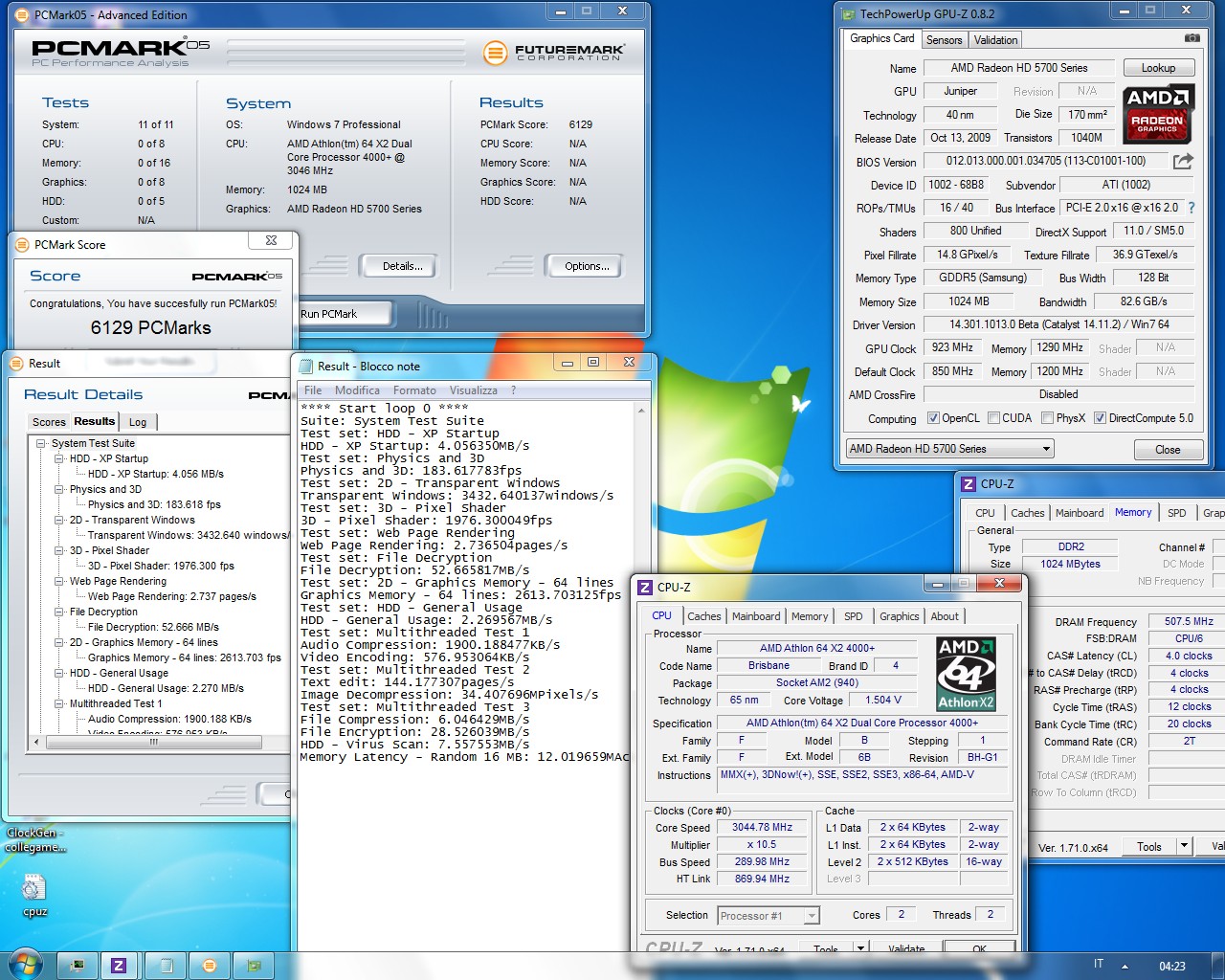Click the BIOS version save/share icon
This screenshot has width=1225, height=980.
[x=1183, y=161]
